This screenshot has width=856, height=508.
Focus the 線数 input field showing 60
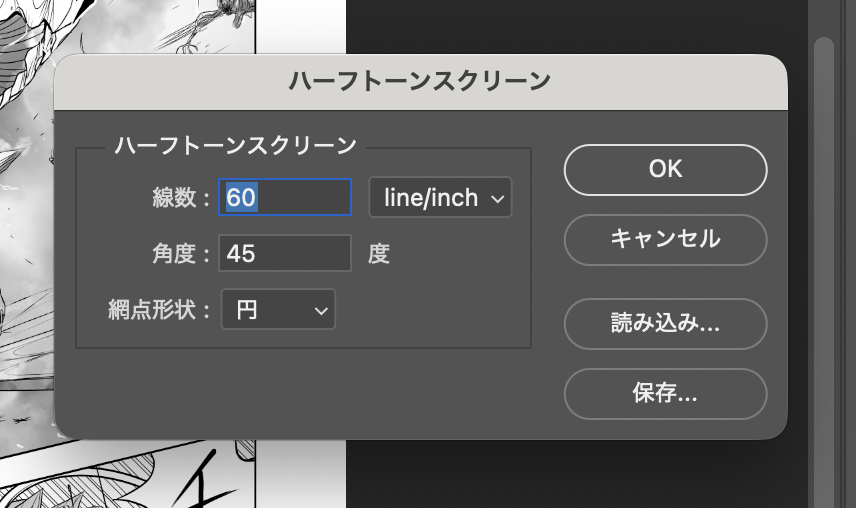coord(285,198)
